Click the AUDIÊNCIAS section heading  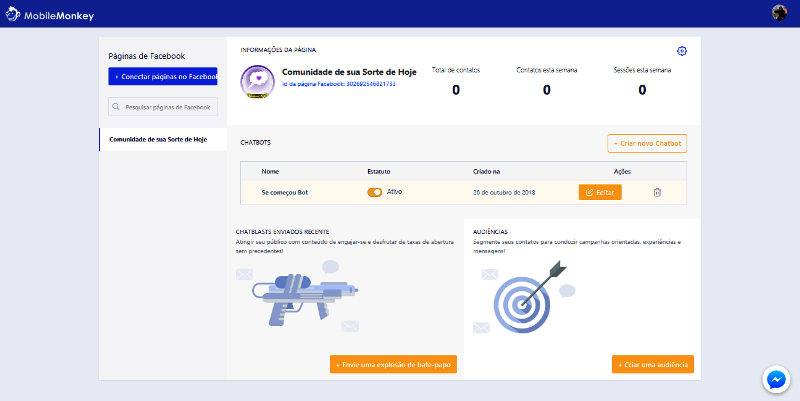tap(490, 232)
